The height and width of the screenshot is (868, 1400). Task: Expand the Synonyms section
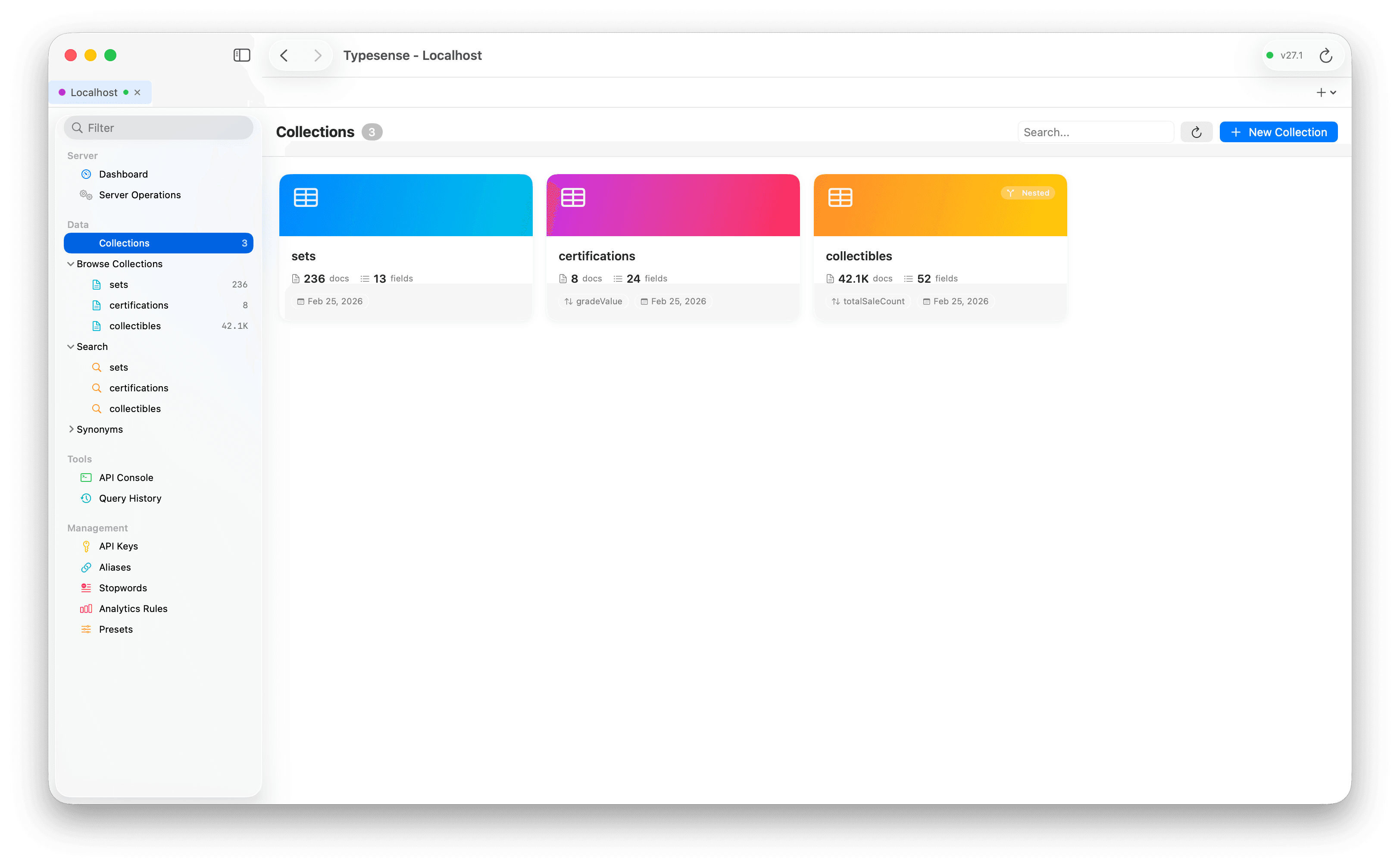pos(71,429)
